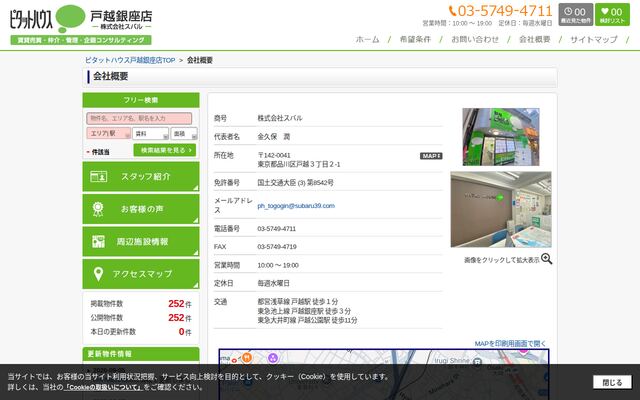Viewport: 640px width, 400px height.
Task: Click the phone number 03-5749-4711 in header
Action: point(500,11)
